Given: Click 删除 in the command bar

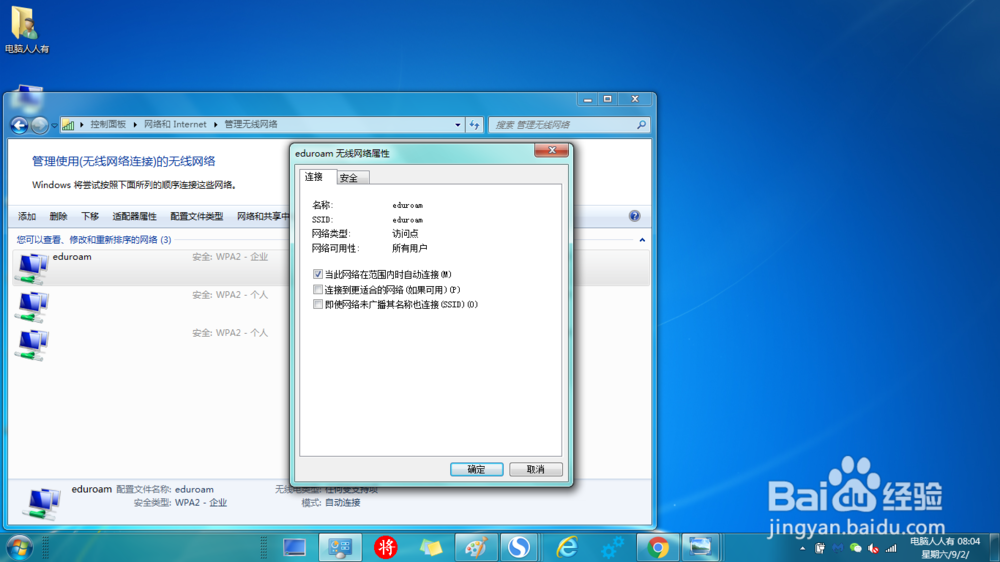Looking at the screenshot, I should pyautogui.click(x=58, y=216).
